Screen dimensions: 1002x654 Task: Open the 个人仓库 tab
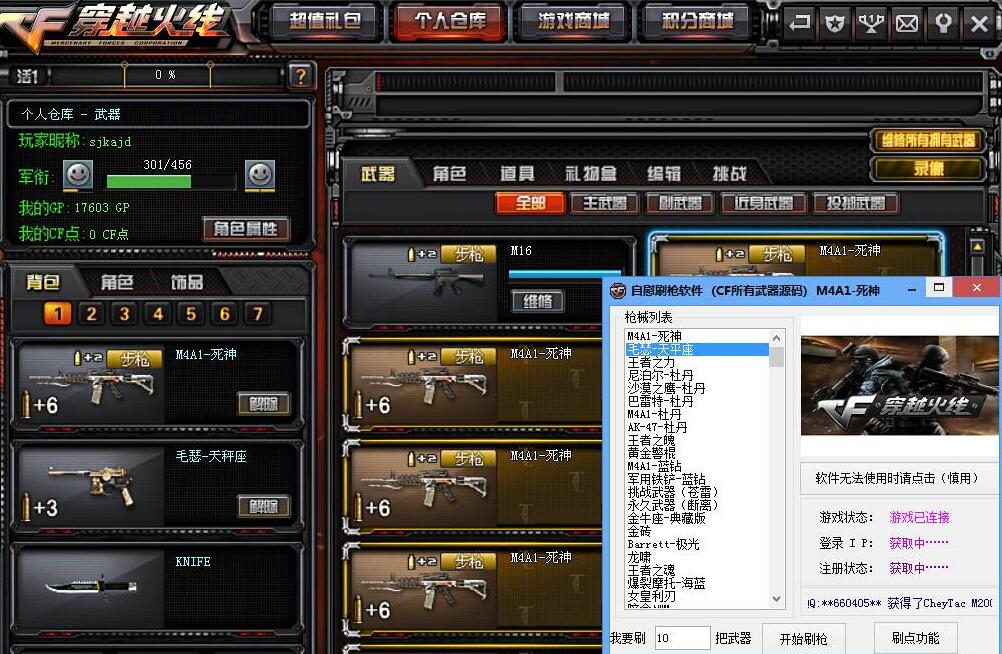(x=450, y=21)
